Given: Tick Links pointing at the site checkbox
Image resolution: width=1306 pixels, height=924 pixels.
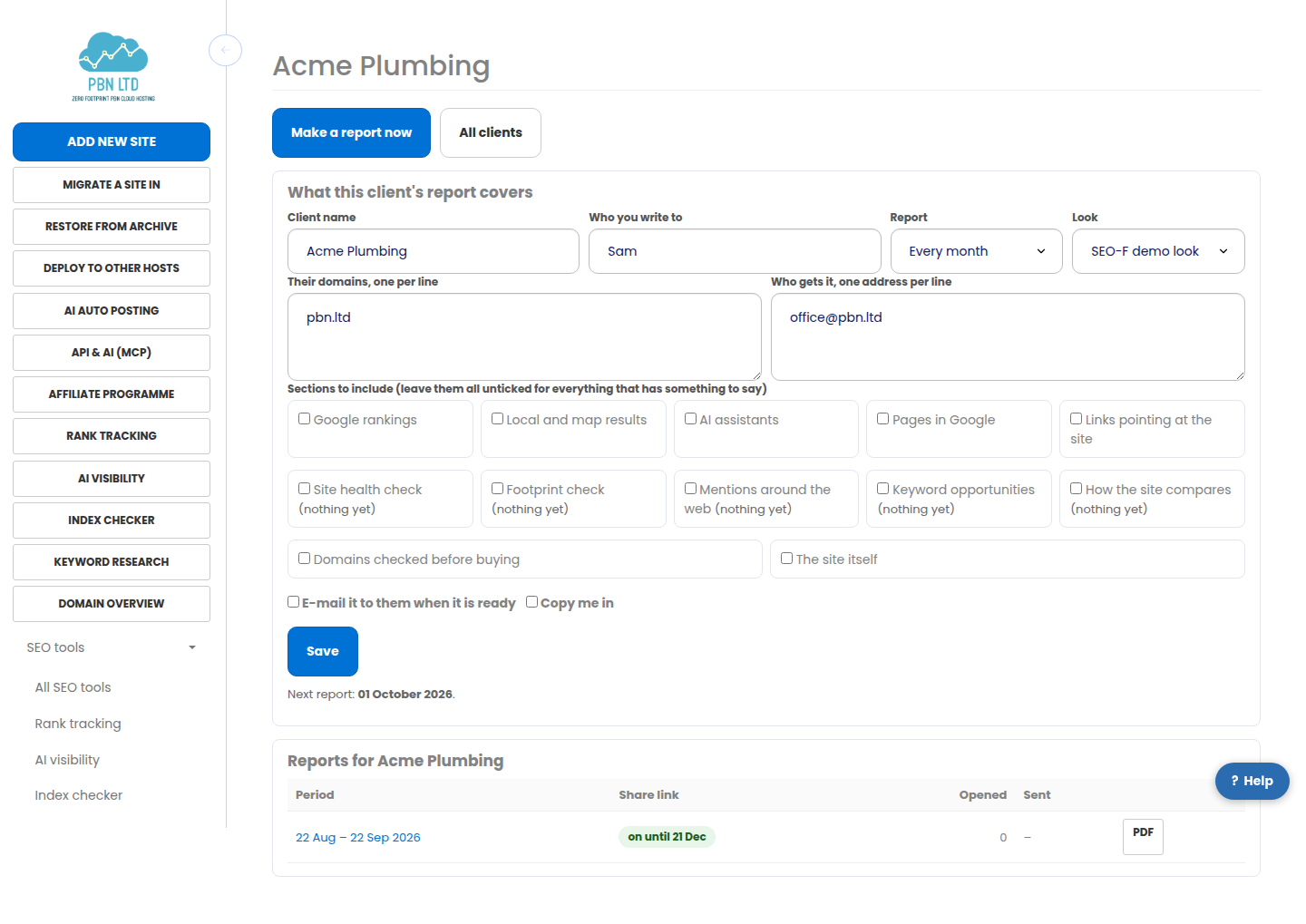Looking at the screenshot, I should coord(1076,419).
